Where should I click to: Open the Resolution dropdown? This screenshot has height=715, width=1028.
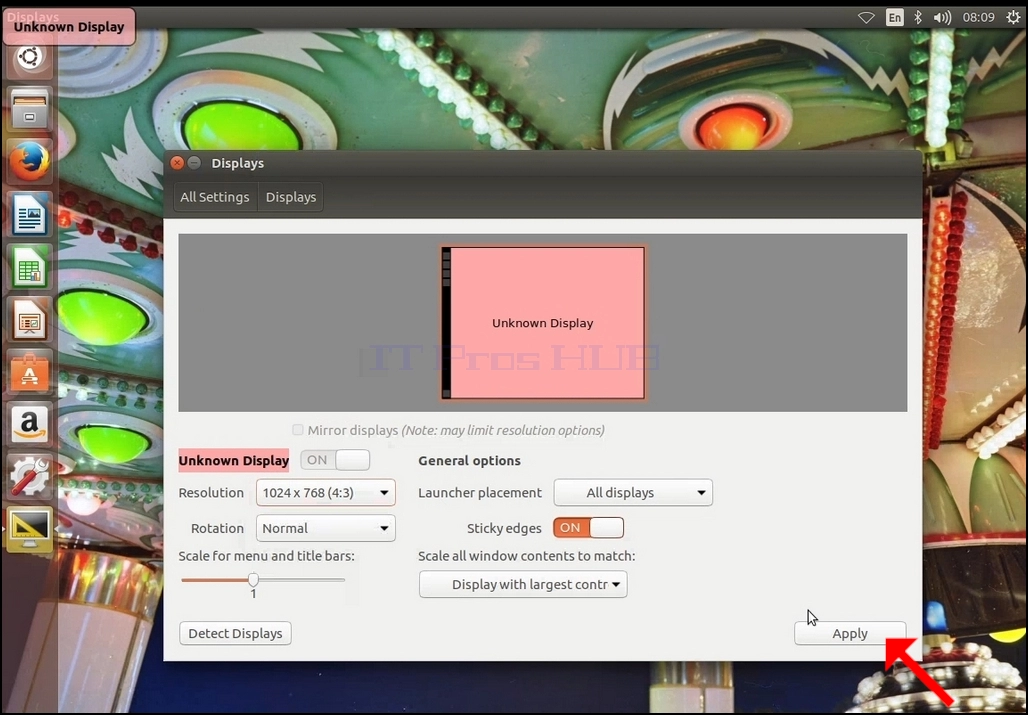326,493
